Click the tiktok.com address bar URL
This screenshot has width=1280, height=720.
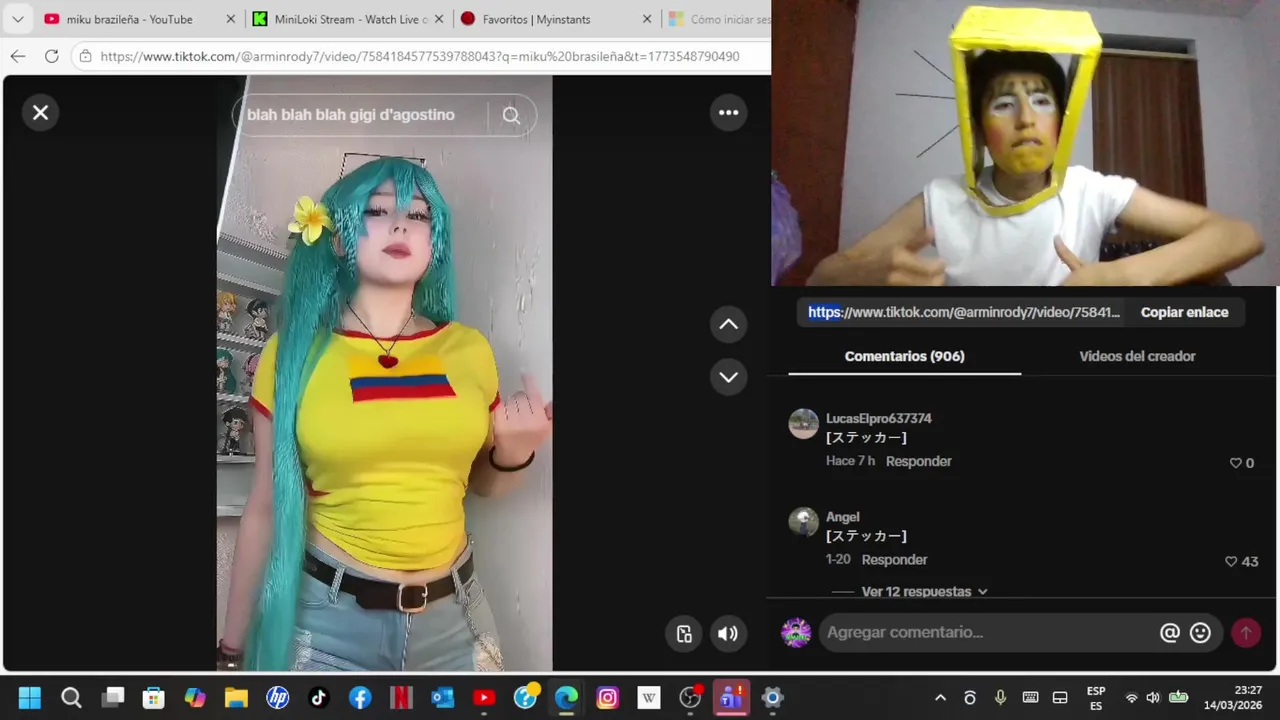420,56
